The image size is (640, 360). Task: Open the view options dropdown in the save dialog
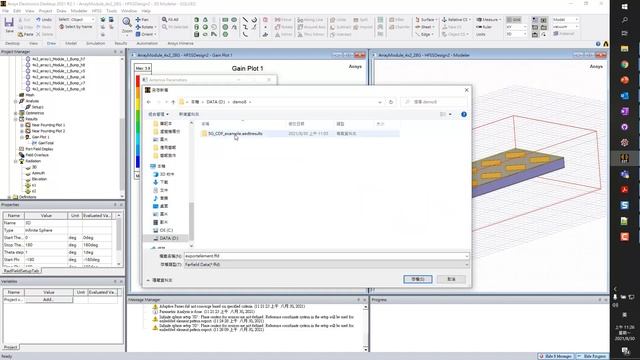coord(450,114)
